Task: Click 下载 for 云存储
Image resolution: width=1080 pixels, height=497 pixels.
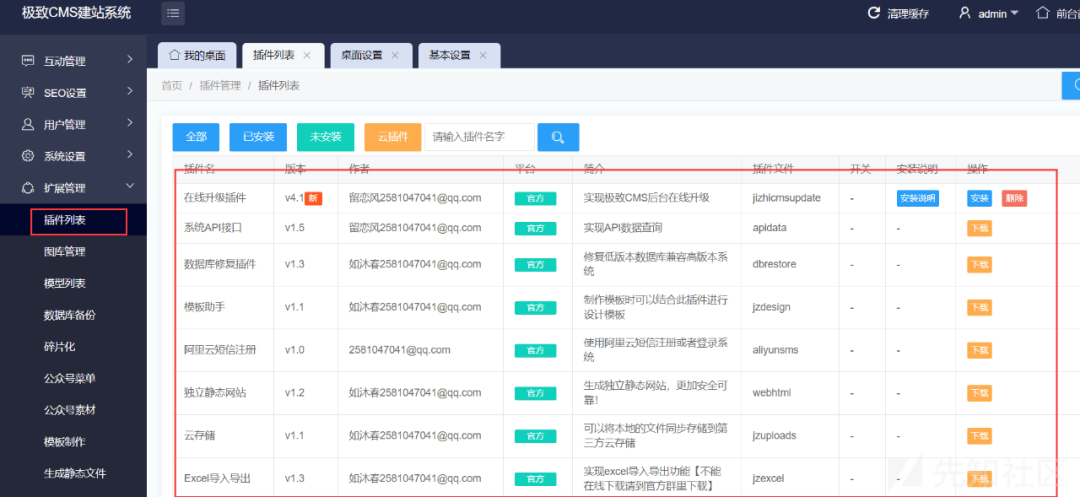Action: pos(979,436)
